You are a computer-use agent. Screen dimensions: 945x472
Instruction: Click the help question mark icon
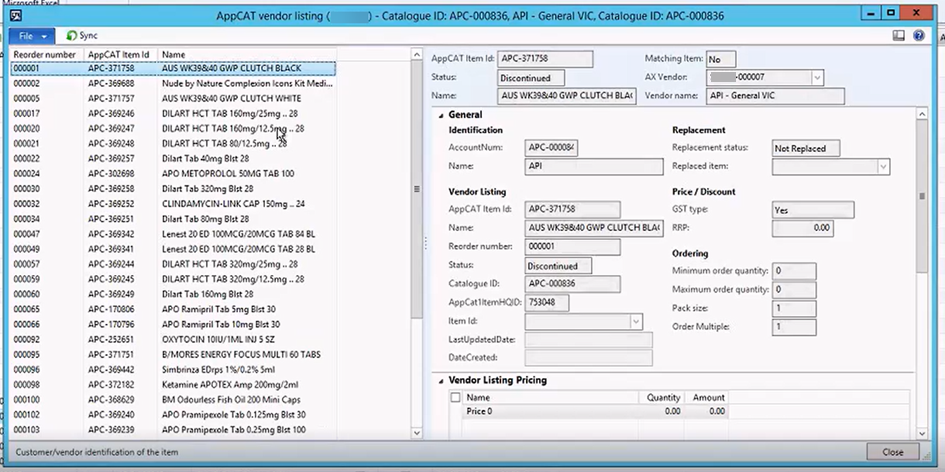[918, 36]
